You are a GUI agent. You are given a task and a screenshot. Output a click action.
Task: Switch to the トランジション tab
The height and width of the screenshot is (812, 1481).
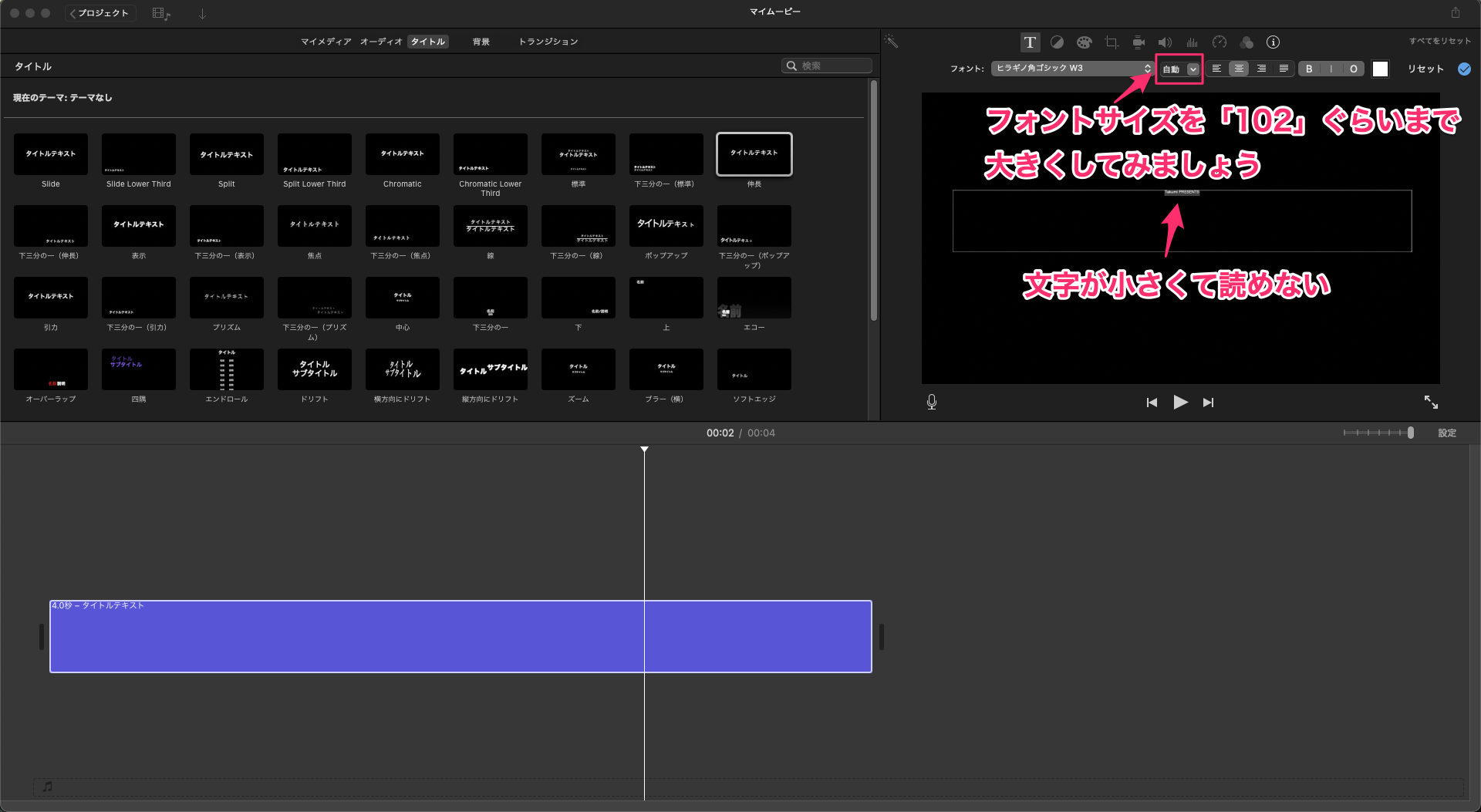[548, 42]
